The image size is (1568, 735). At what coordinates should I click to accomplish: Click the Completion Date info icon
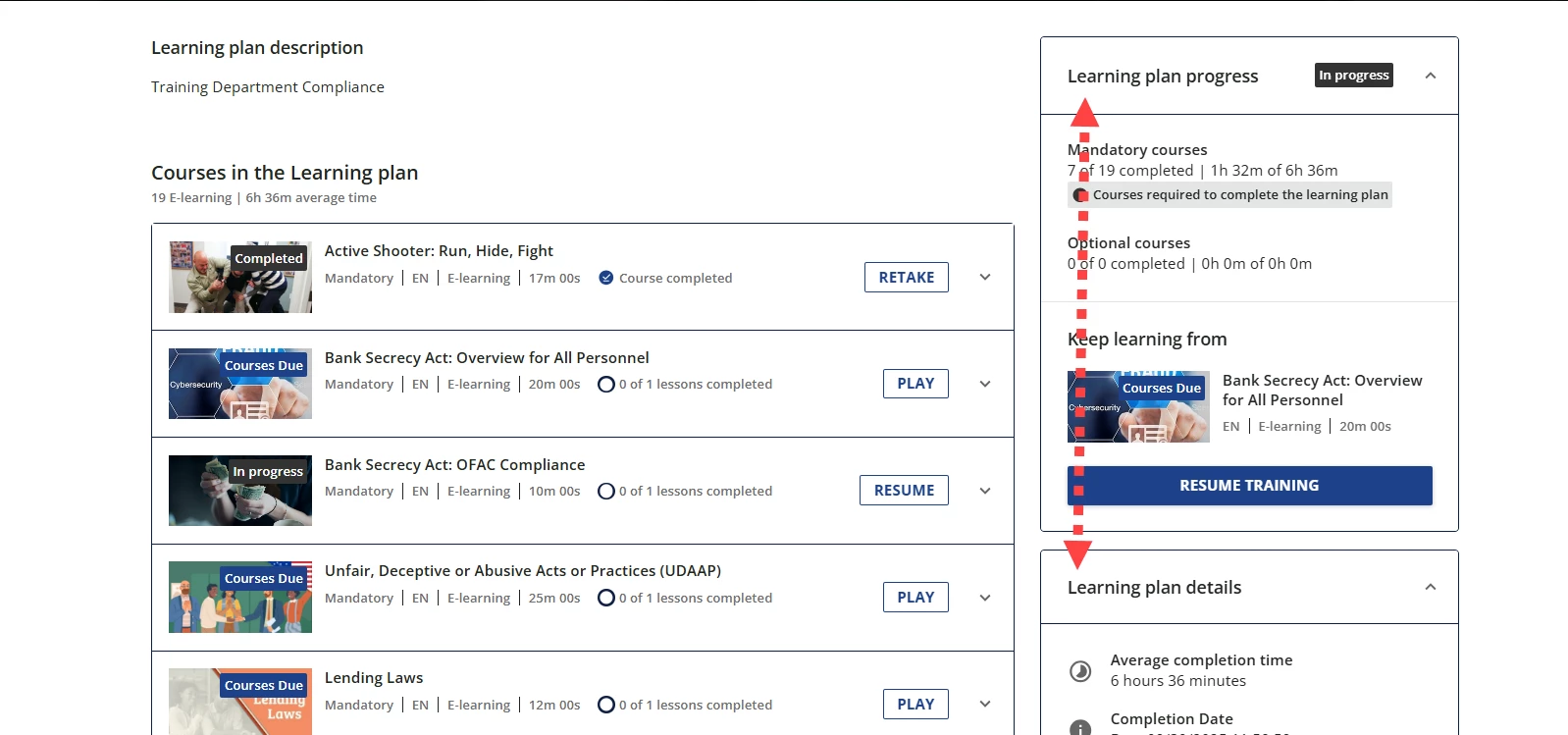pyautogui.click(x=1079, y=727)
